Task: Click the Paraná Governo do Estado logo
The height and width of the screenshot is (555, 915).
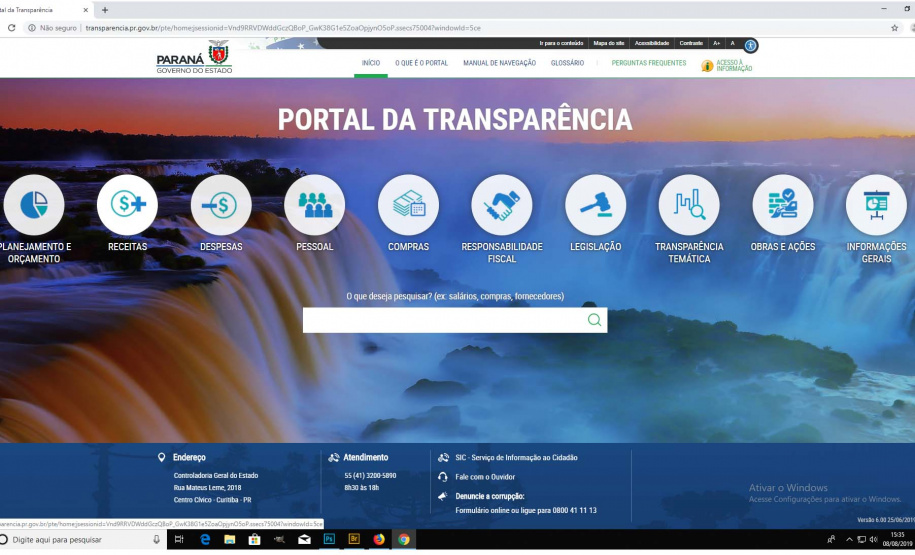Action: point(194,57)
